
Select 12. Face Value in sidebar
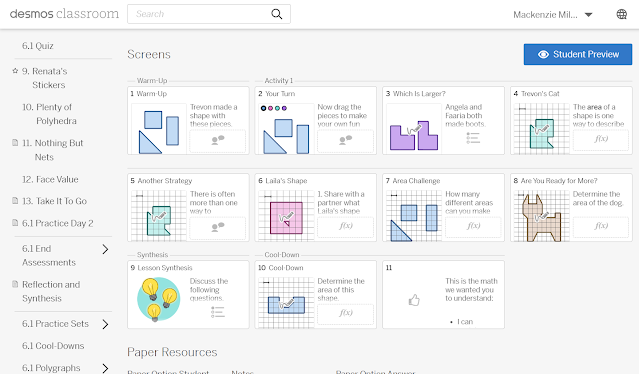click(50, 179)
